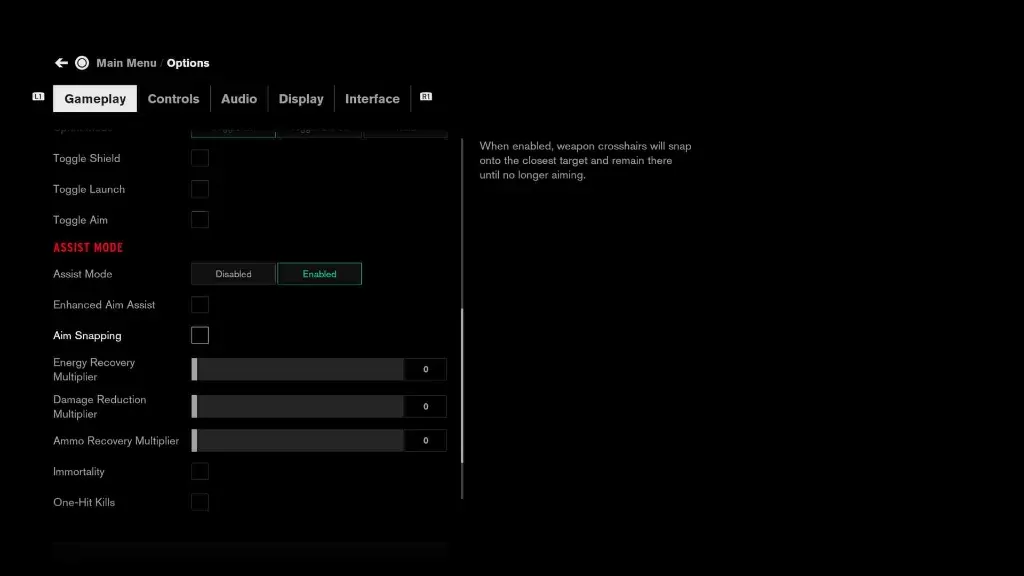Switch to the Audio tab
This screenshot has width=1024, height=576.
pos(239,99)
